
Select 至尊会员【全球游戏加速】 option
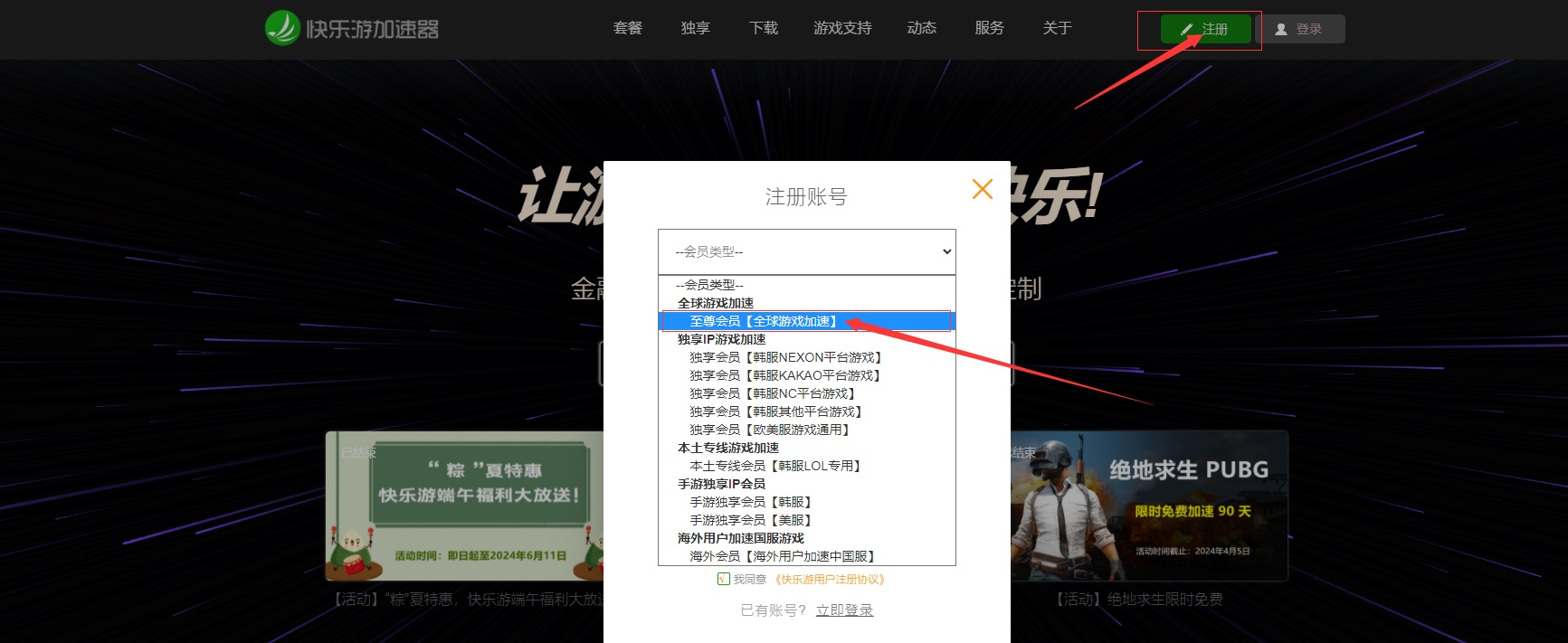(x=807, y=321)
